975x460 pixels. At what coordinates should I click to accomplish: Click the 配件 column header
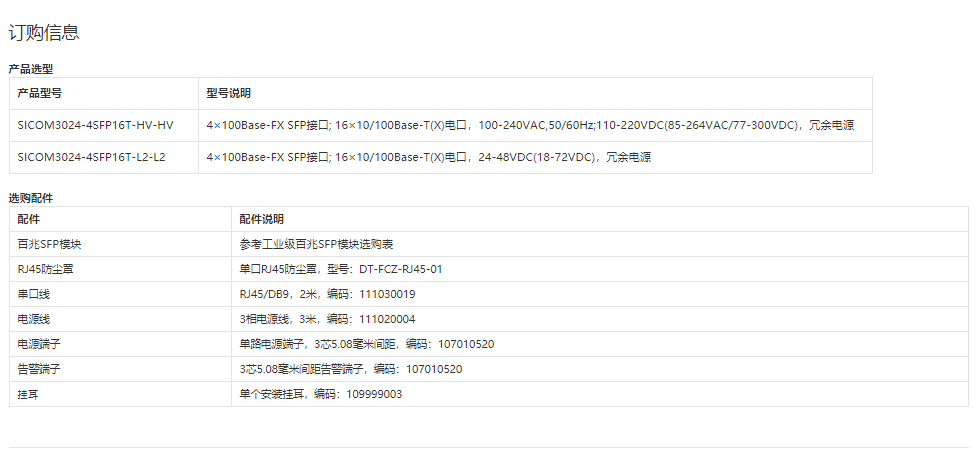point(29,219)
